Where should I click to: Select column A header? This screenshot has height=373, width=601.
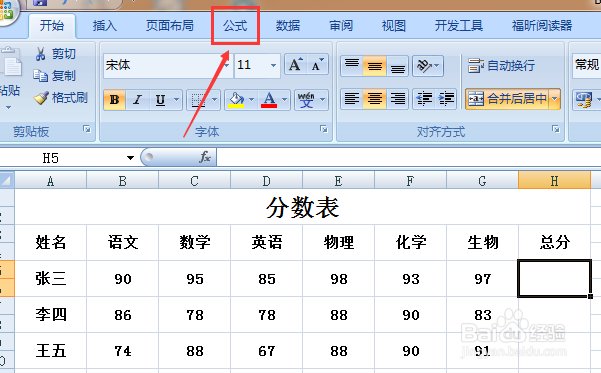pyautogui.click(x=51, y=181)
